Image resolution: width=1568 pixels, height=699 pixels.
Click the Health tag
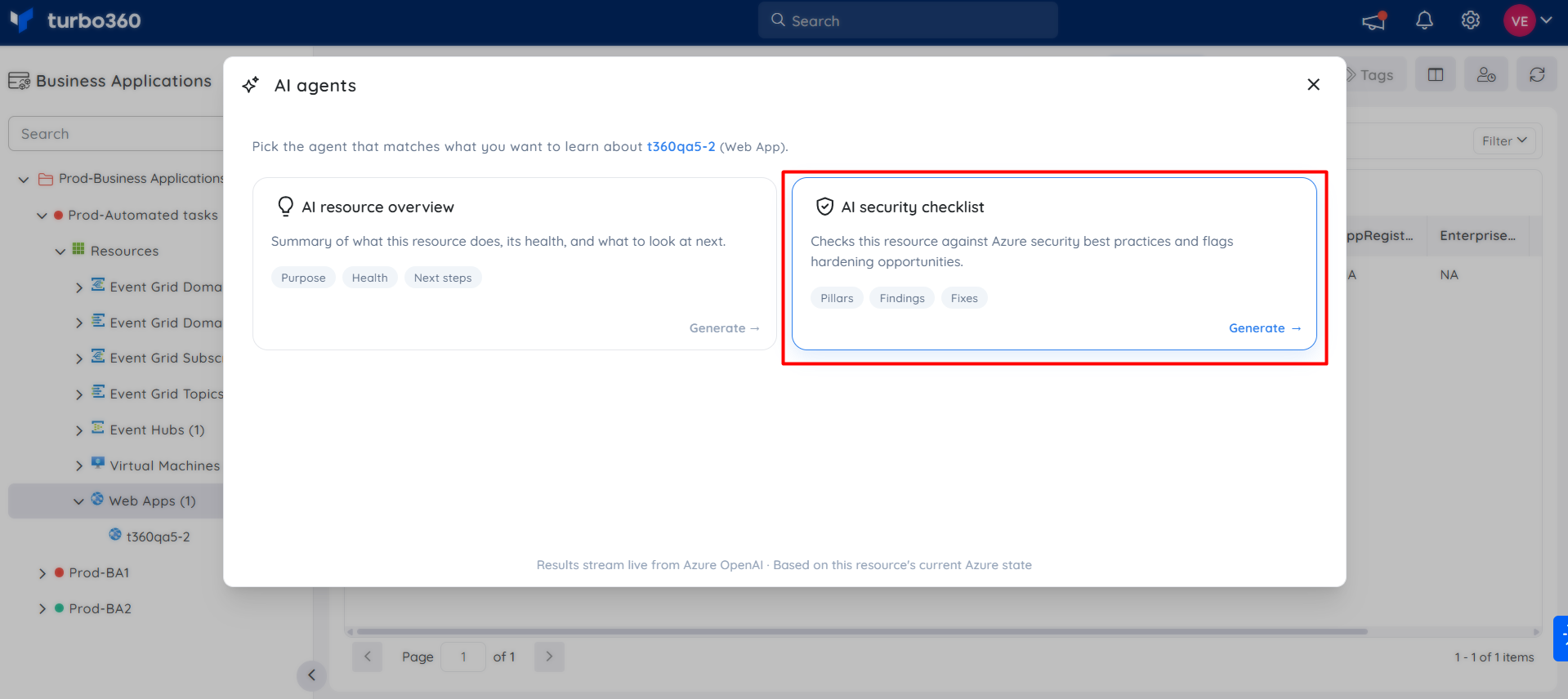[x=369, y=278]
